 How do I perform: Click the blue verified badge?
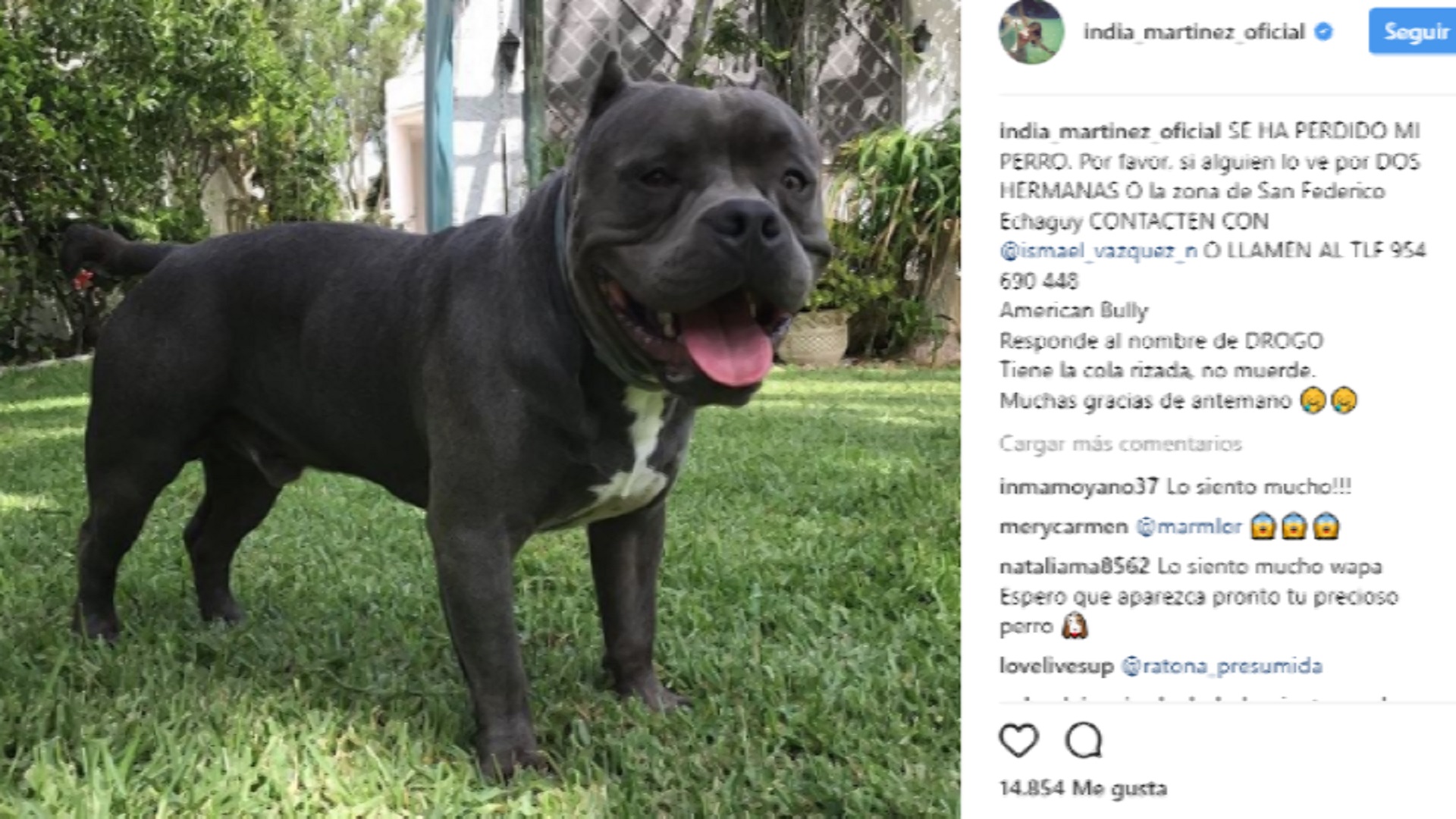(x=1323, y=32)
